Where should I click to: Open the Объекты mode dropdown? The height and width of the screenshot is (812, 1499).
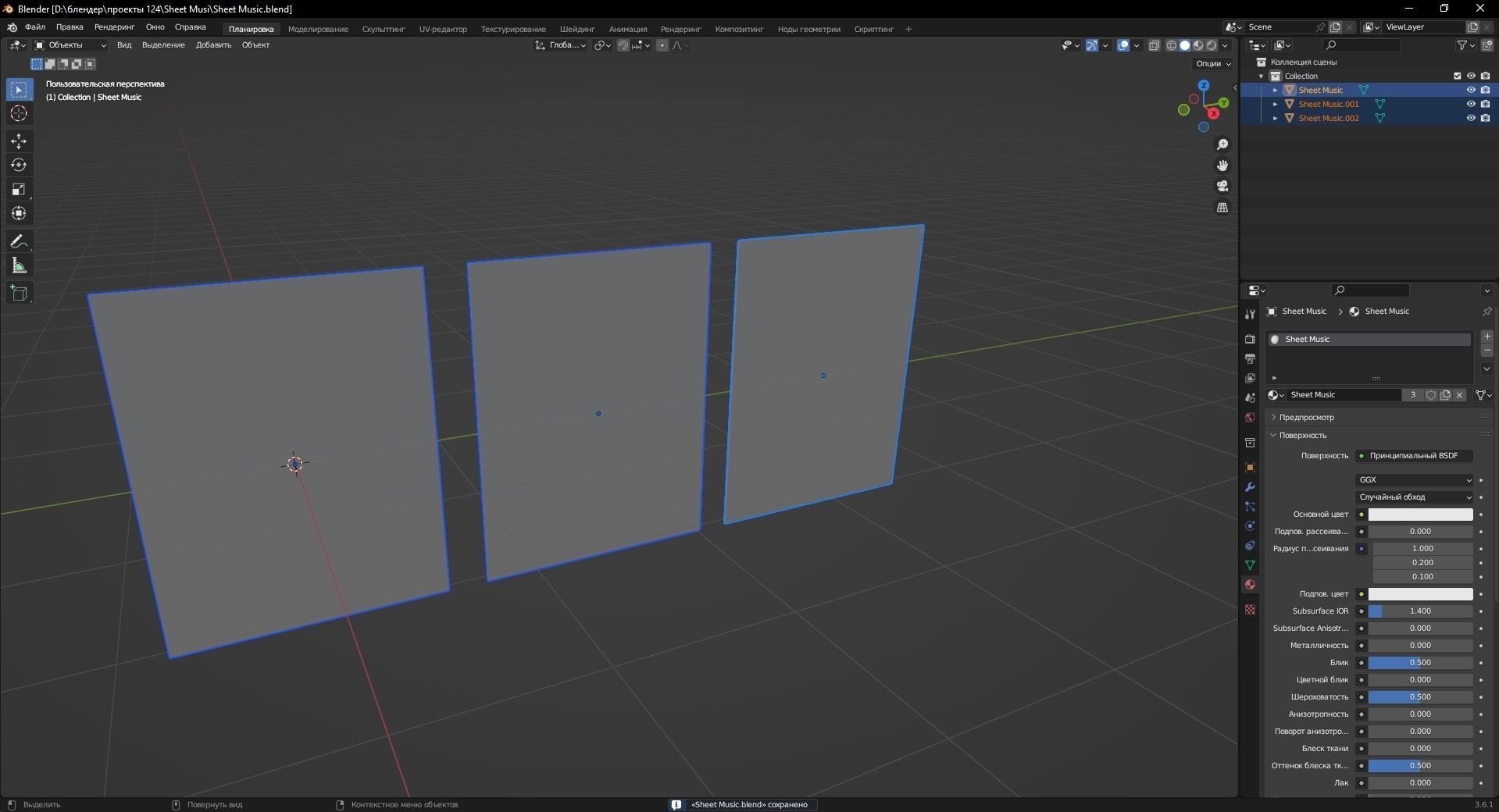pyautogui.click(x=70, y=45)
